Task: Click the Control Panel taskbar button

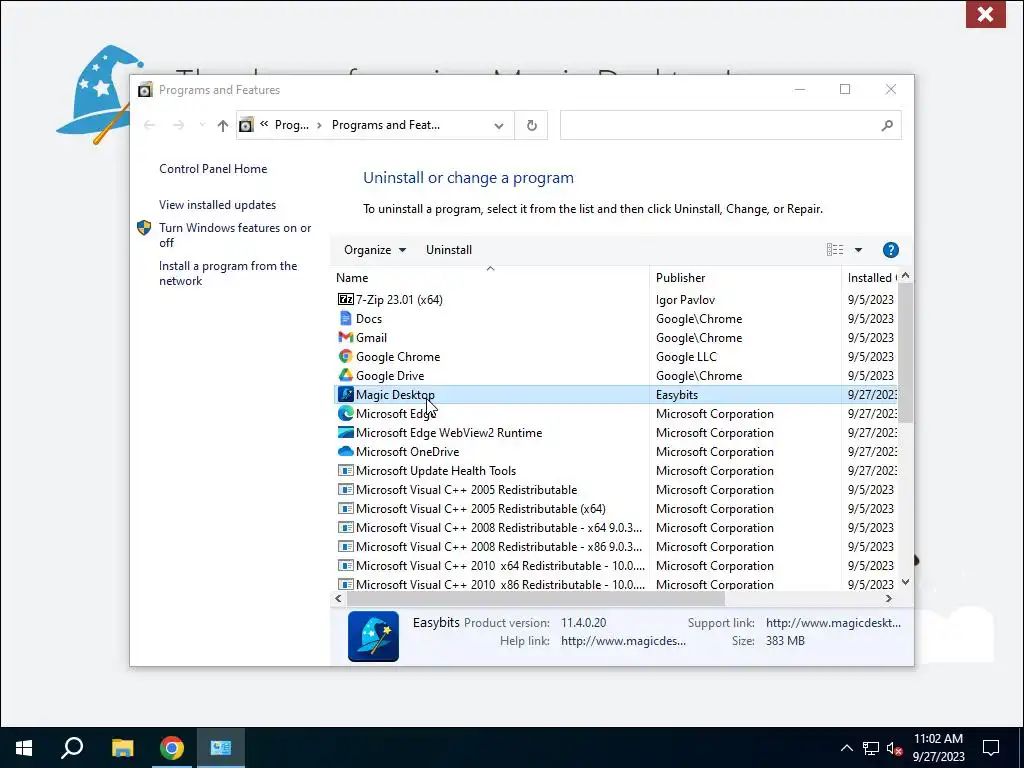Action: tap(221, 748)
